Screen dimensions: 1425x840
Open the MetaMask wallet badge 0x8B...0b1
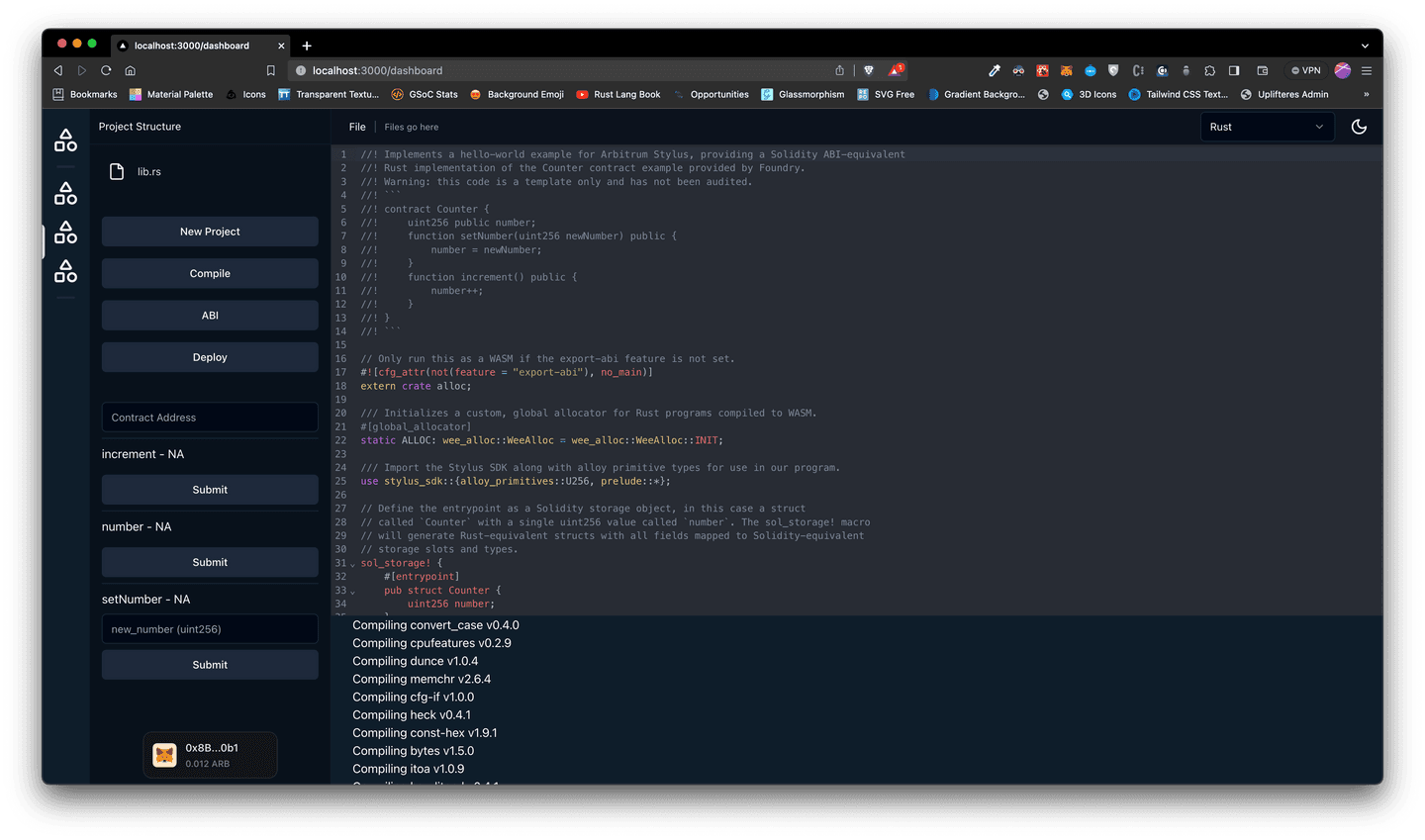pyautogui.click(x=210, y=755)
